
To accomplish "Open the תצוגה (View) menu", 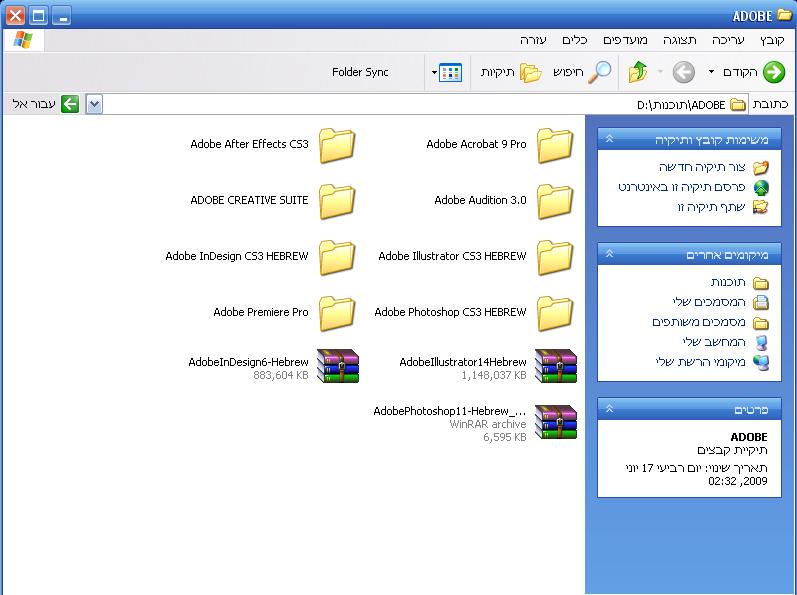I will (x=680, y=40).
